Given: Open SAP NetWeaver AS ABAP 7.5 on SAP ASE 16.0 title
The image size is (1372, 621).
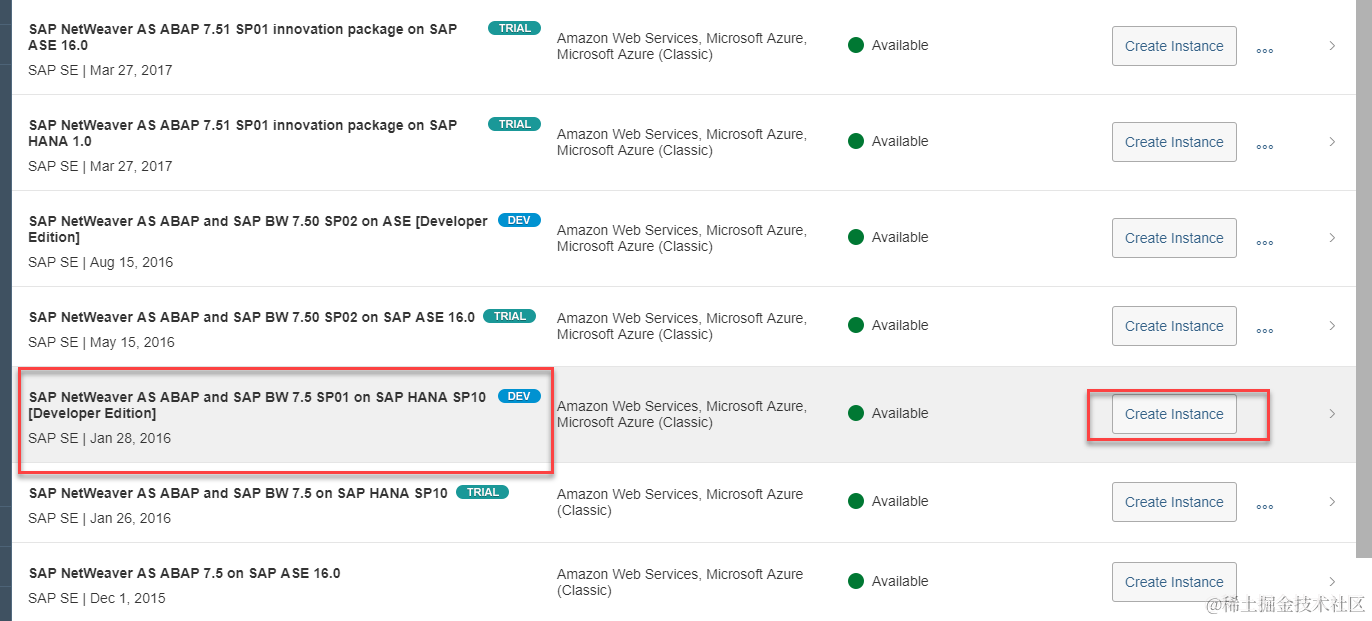Looking at the screenshot, I should pyautogui.click(x=185, y=573).
